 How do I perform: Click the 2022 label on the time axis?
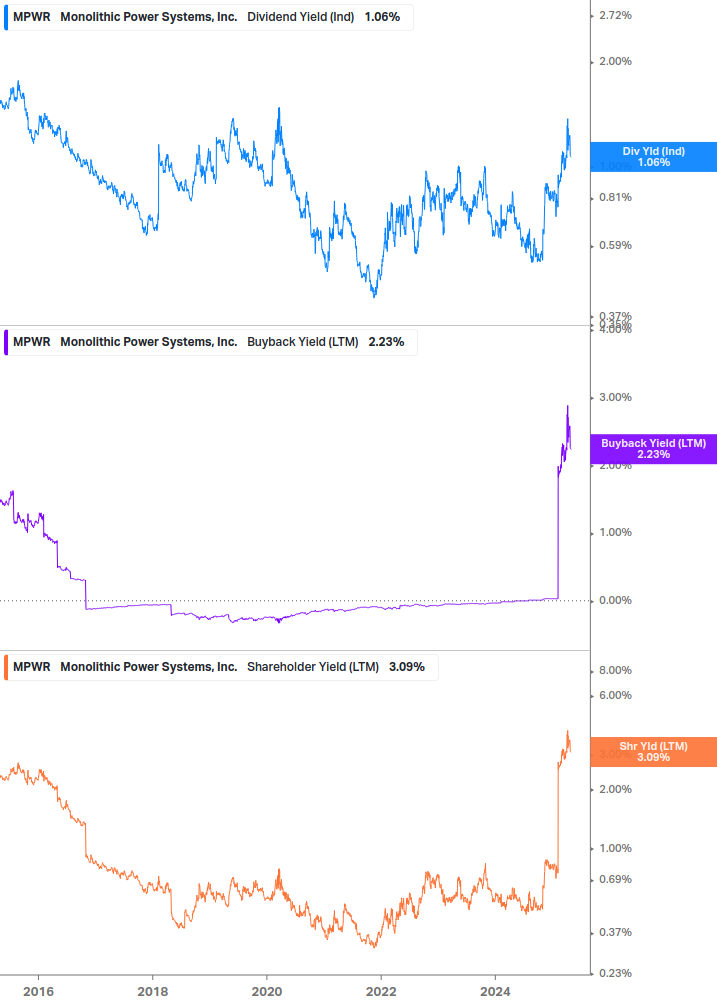click(x=381, y=992)
